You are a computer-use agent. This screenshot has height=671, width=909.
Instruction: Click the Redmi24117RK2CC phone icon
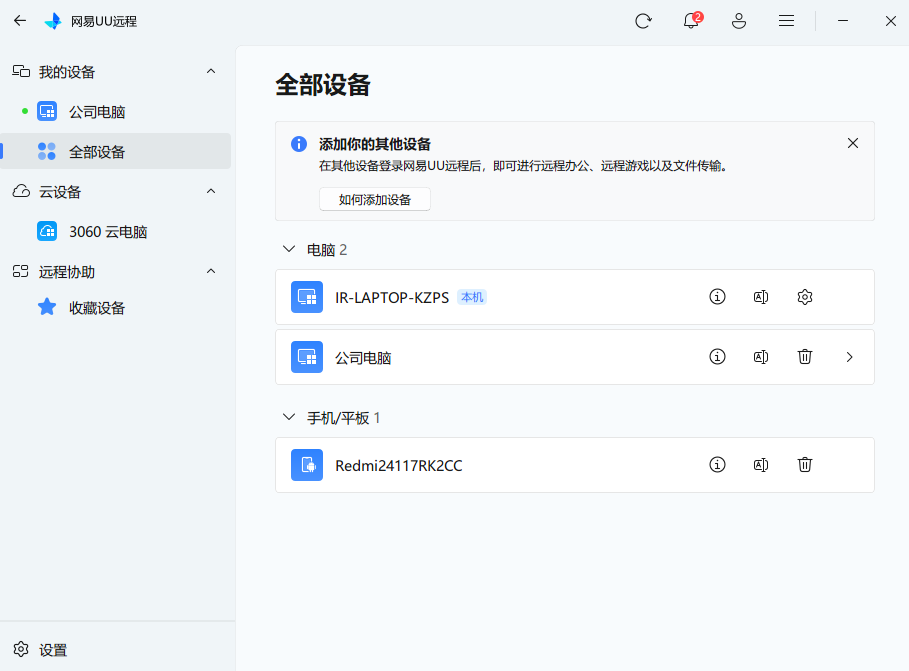point(307,465)
